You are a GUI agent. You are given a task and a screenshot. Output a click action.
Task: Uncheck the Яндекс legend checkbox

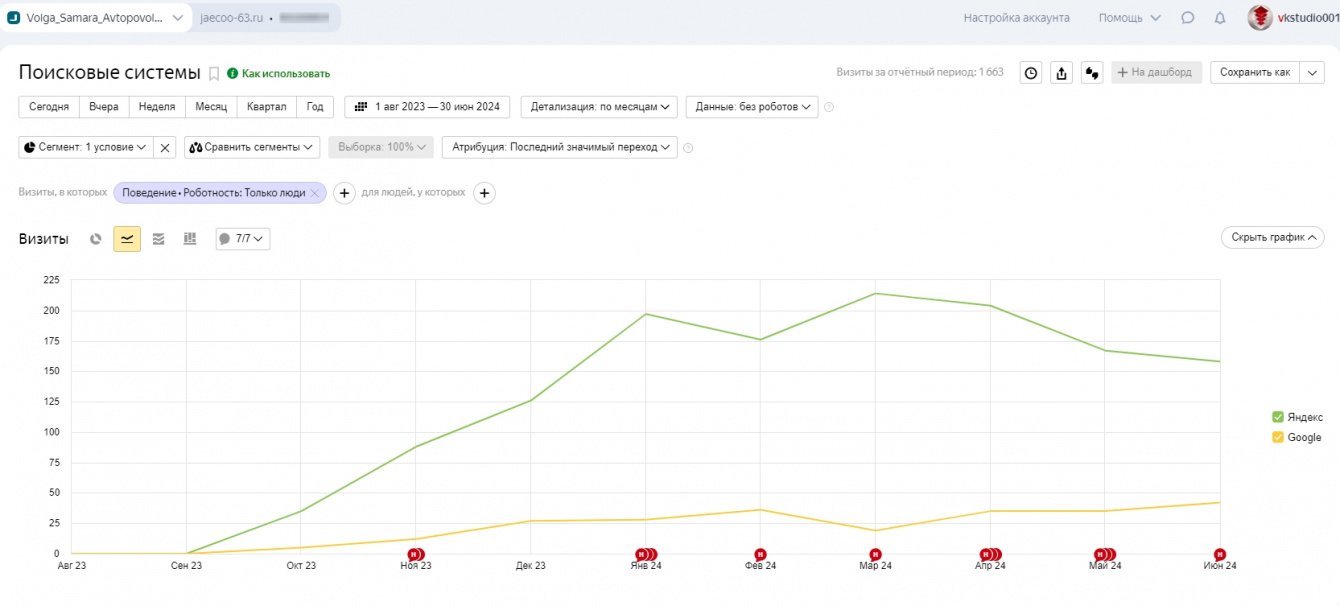click(x=1277, y=417)
